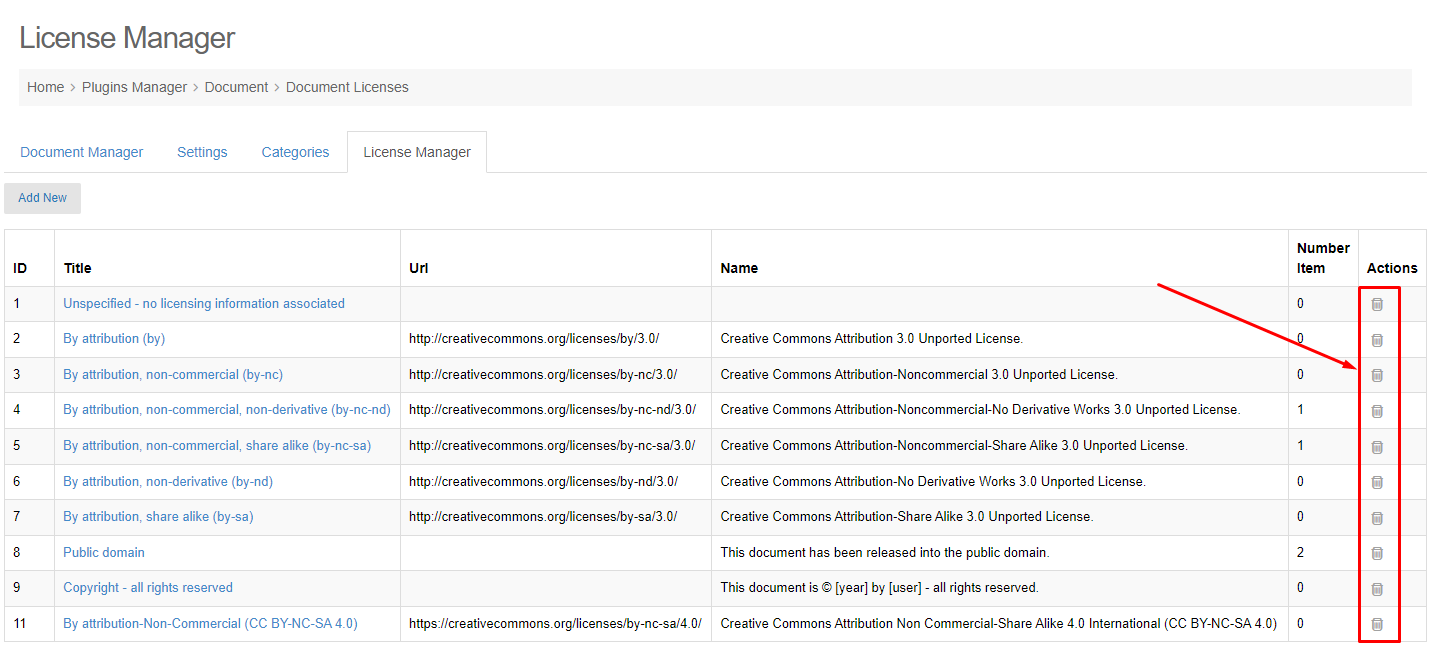Go to the Categories tab

click(x=295, y=152)
